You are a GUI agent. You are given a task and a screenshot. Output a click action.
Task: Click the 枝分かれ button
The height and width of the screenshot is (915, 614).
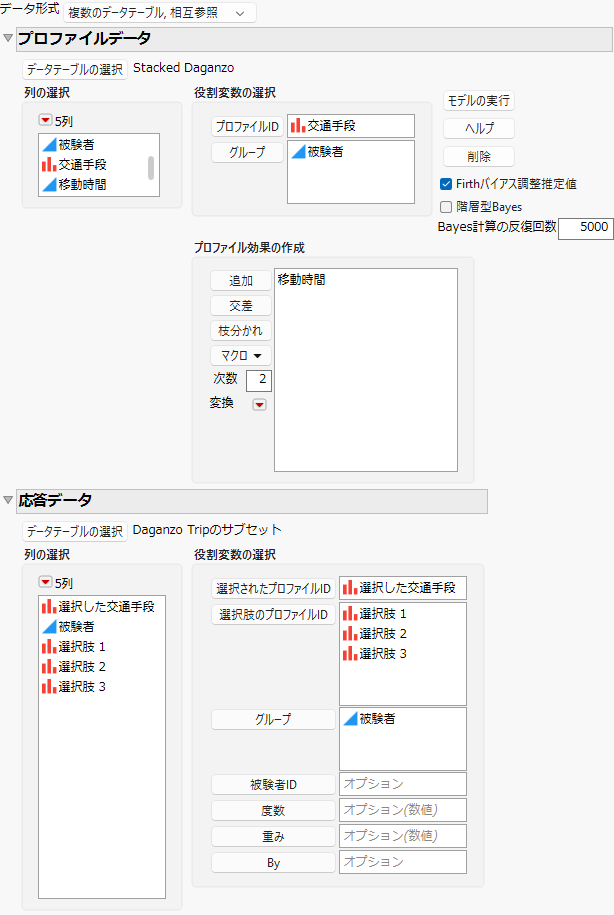240,331
